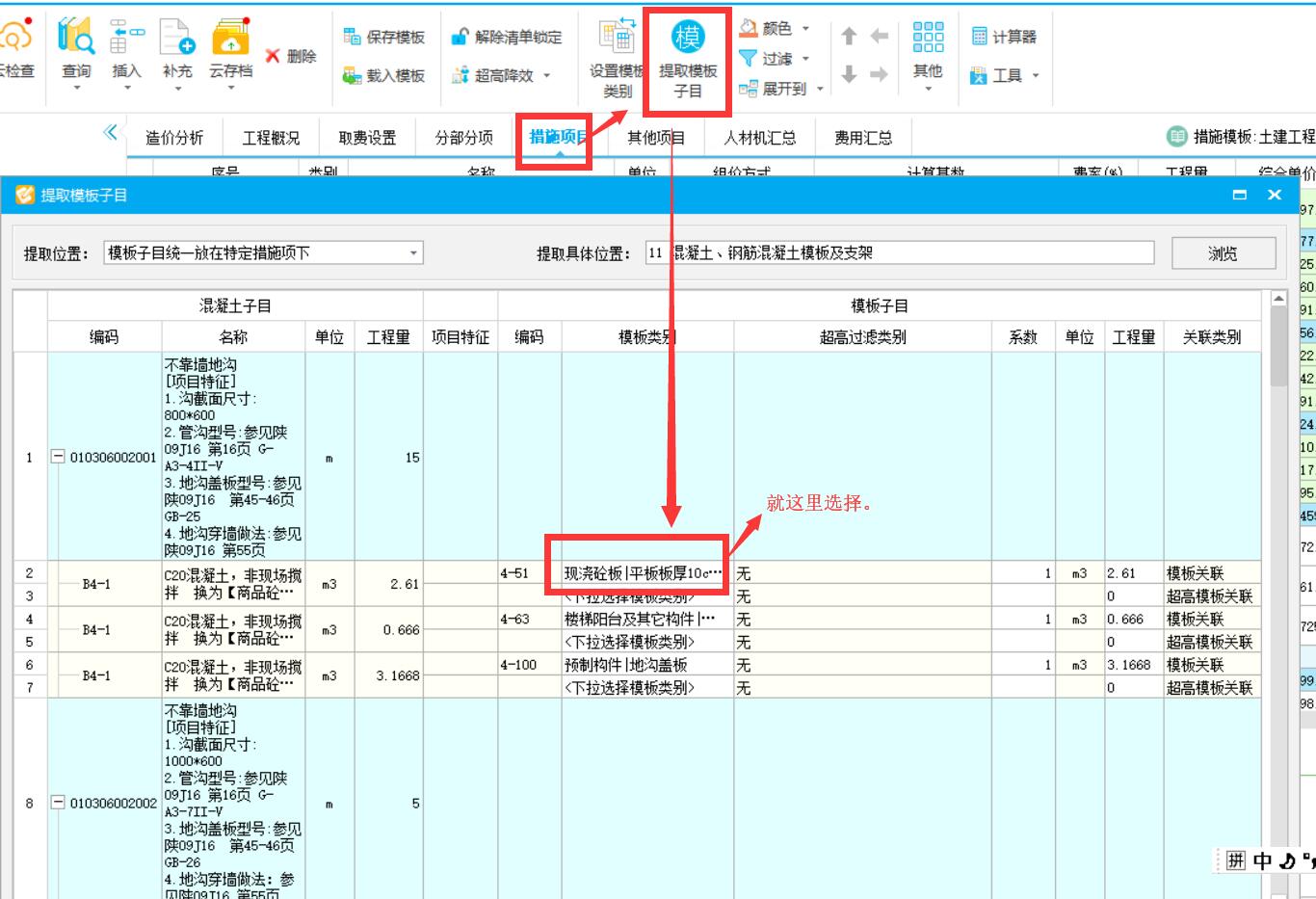Viewport: 1316px width, 899px height.
Task: Click the move-down arrow icon
Action: pos(849,74)
